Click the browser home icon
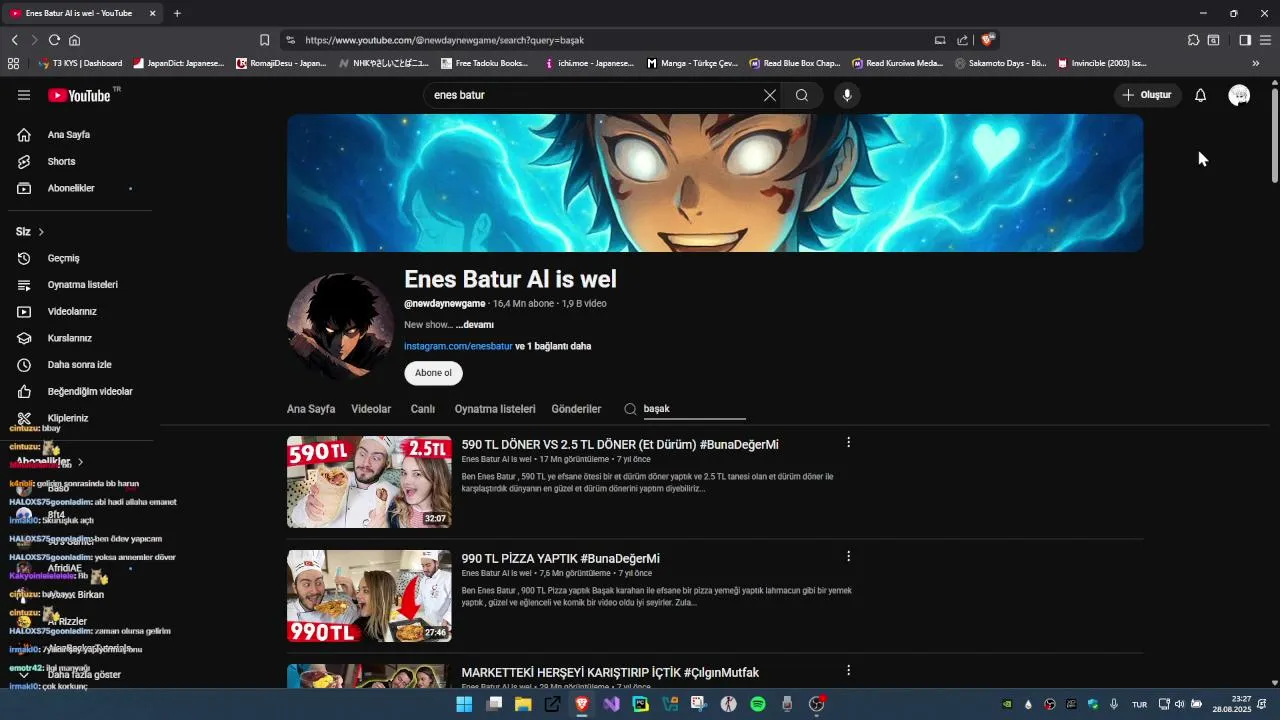The height and width of the screenshot is (720, 1280). (74, 40)
